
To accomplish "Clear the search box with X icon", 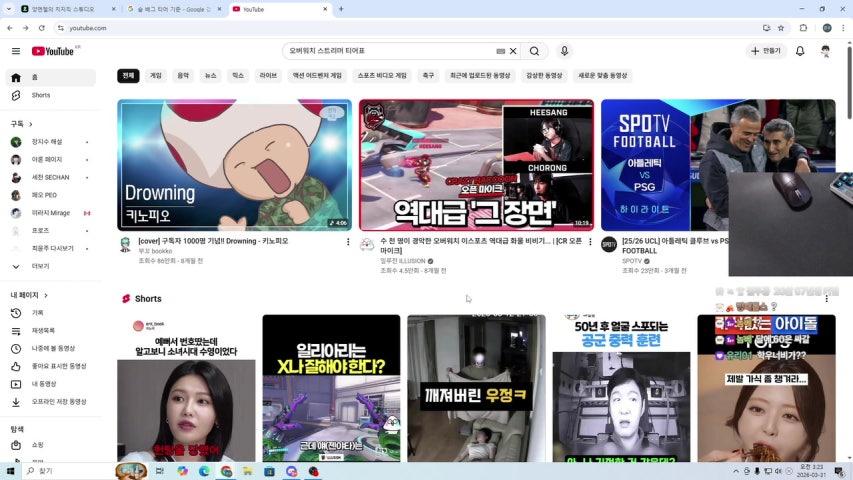I will [514, 51].
